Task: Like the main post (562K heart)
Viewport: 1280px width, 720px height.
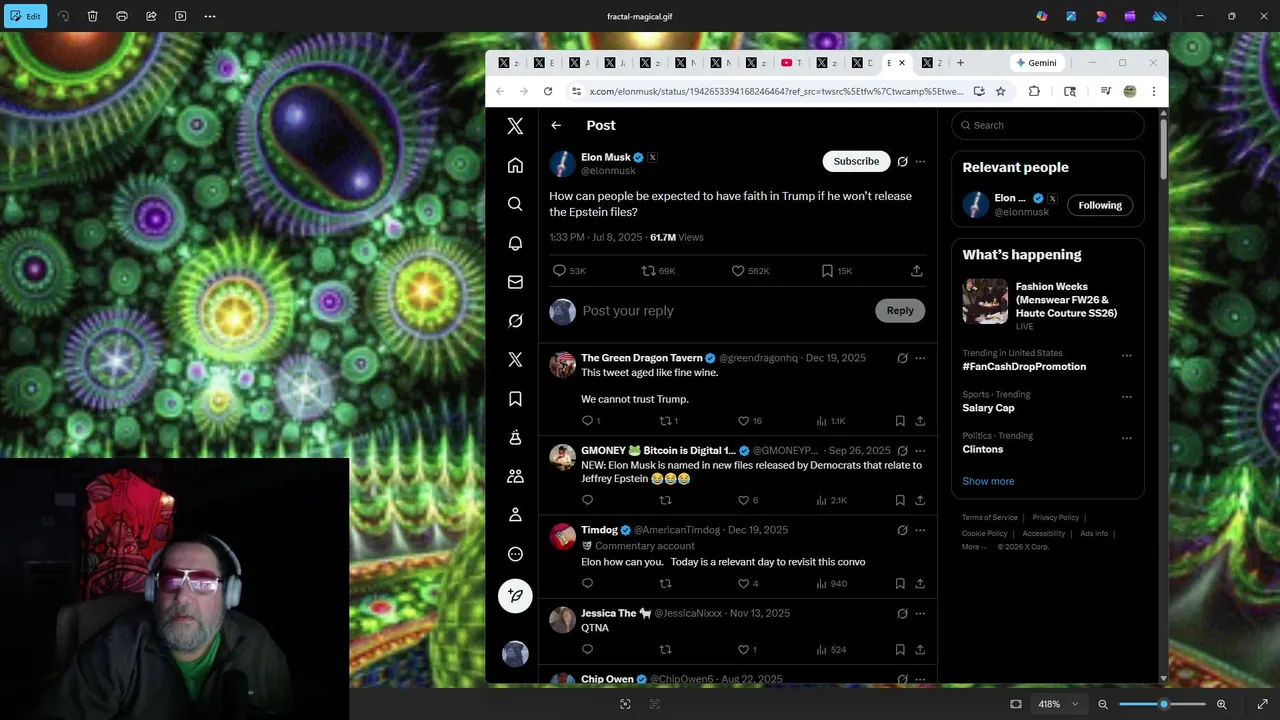Action: point(738,271)
